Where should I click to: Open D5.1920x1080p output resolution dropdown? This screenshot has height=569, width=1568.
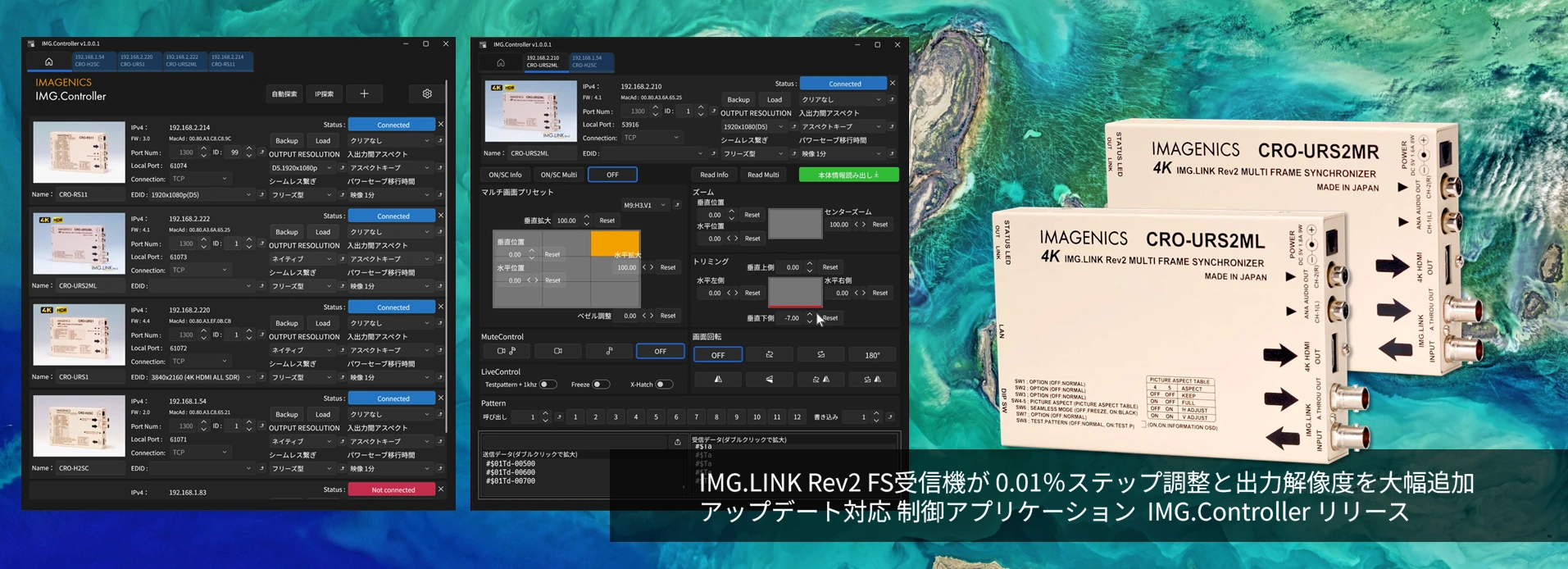(302, 168)
